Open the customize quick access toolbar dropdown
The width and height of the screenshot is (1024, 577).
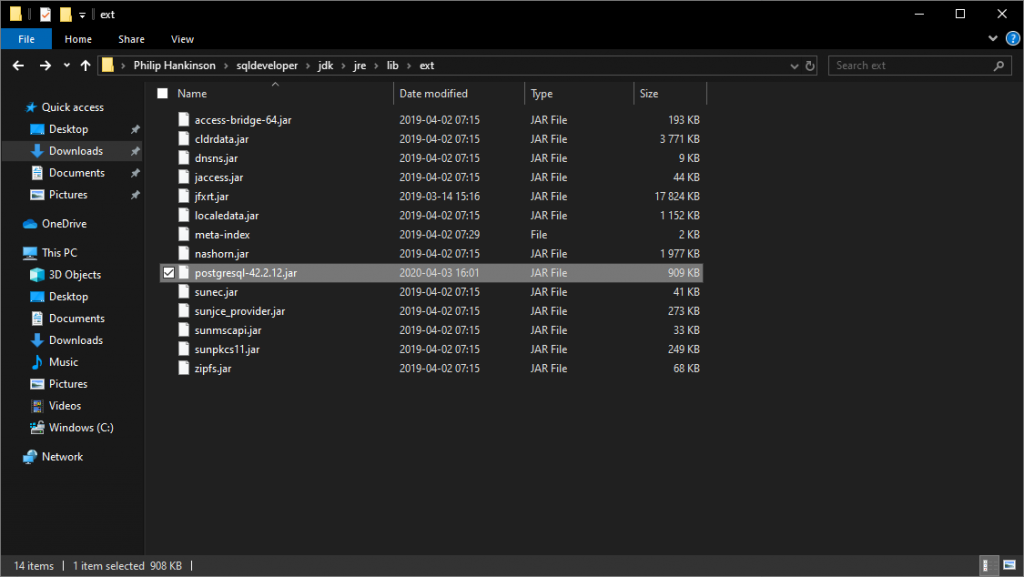pyautogui.click(x=82, y=14)
